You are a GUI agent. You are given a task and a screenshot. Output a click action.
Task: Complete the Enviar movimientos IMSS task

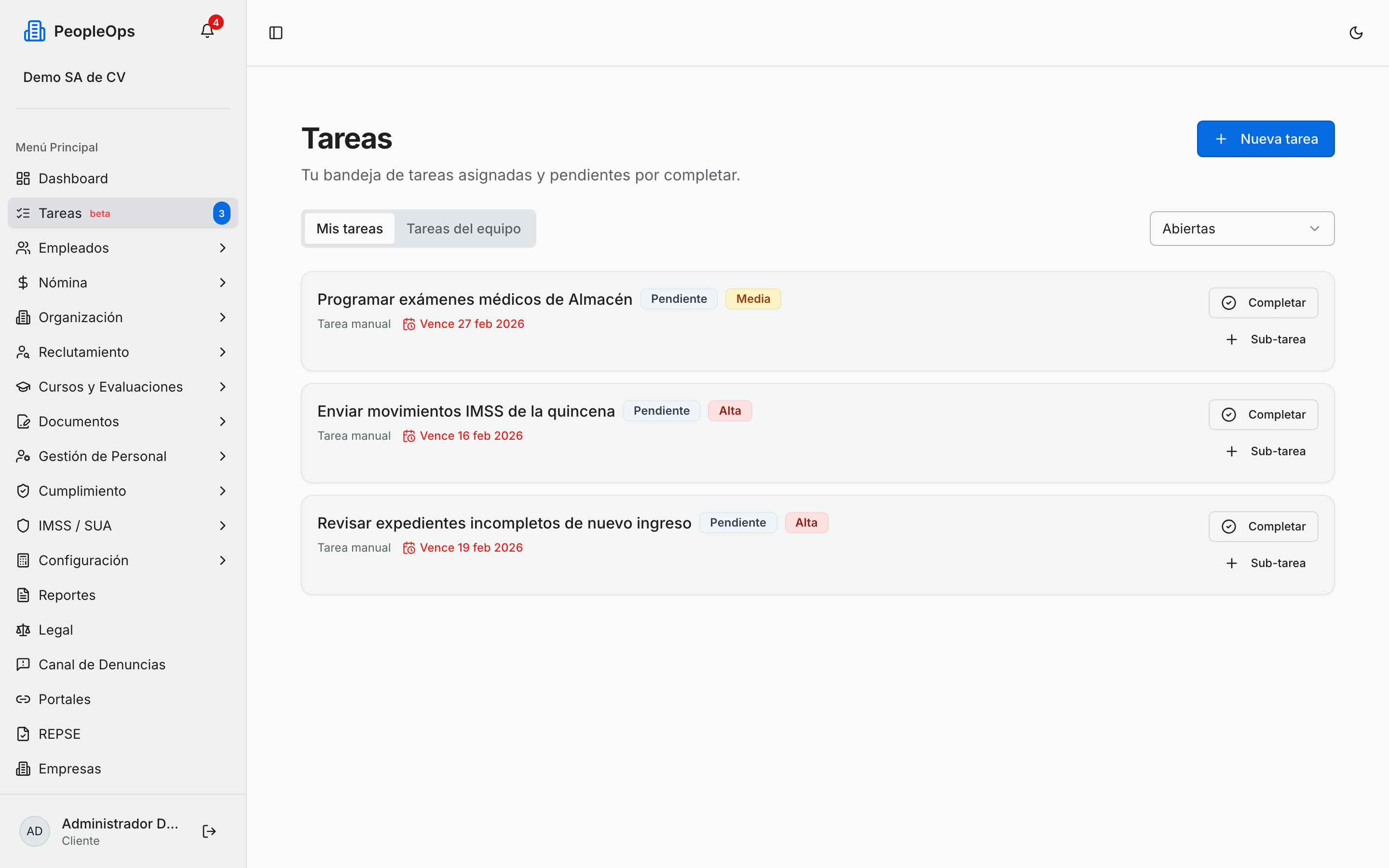click(x=1263, y=415)
